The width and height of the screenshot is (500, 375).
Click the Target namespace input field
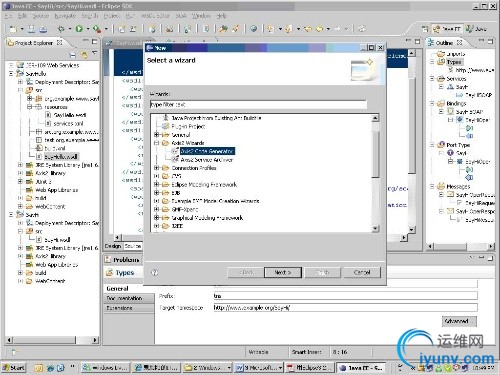345,307
